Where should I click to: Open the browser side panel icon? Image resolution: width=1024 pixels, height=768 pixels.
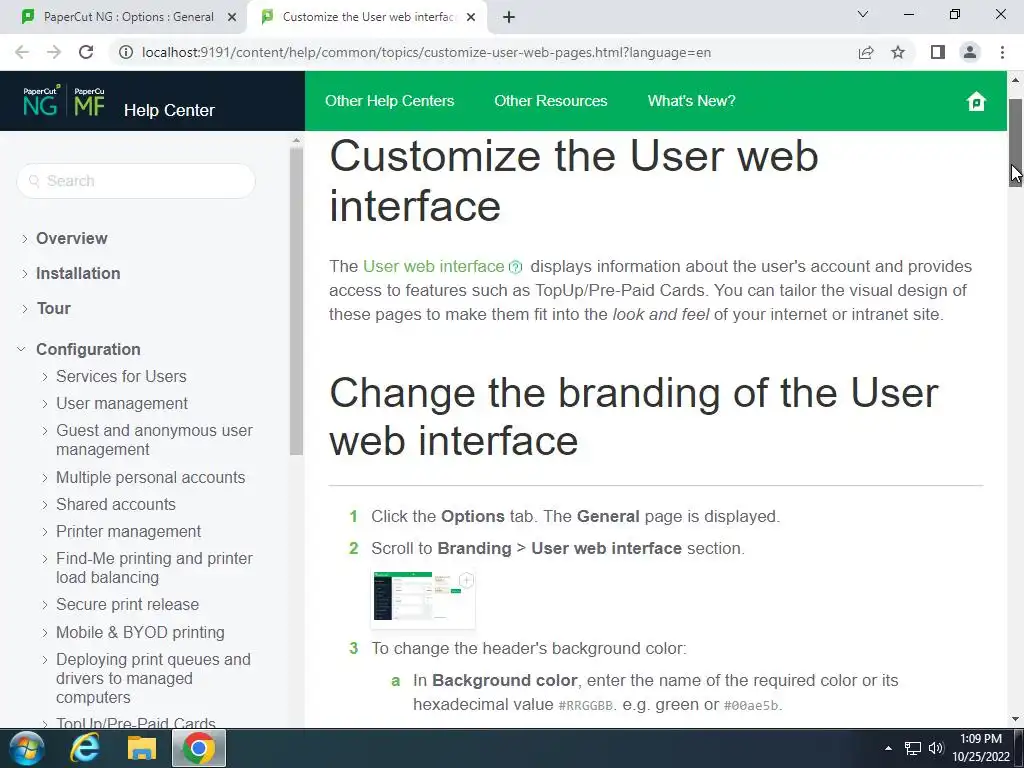[x=938, y=52]
